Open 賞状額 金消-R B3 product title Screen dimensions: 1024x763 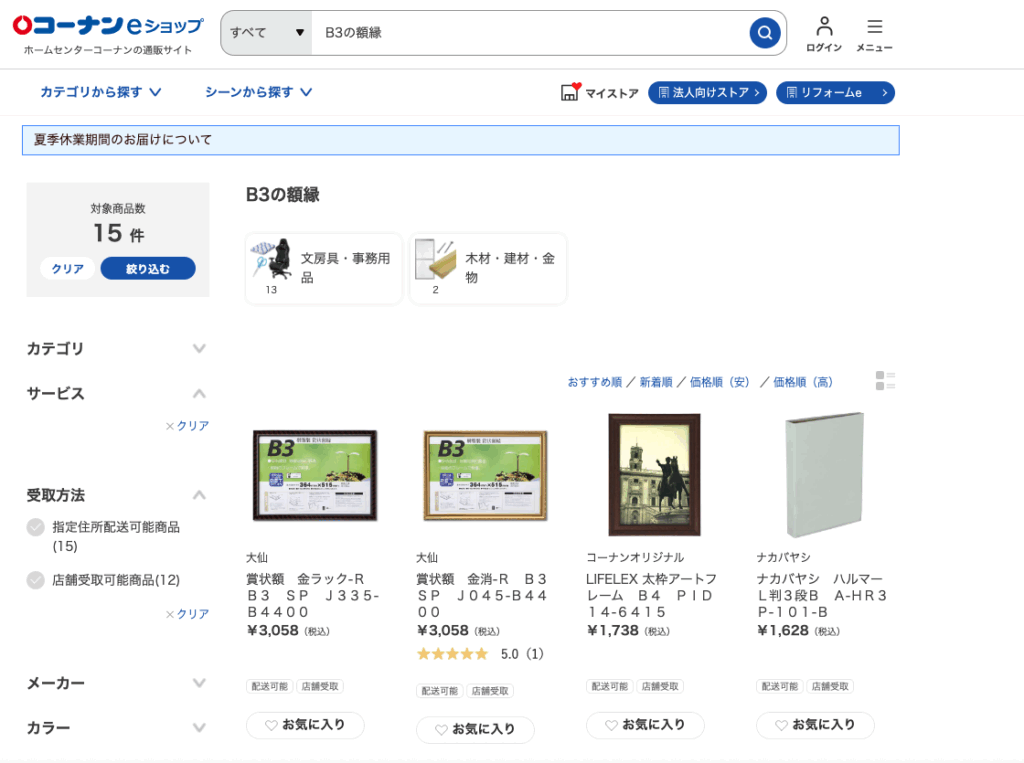(483, 596)
